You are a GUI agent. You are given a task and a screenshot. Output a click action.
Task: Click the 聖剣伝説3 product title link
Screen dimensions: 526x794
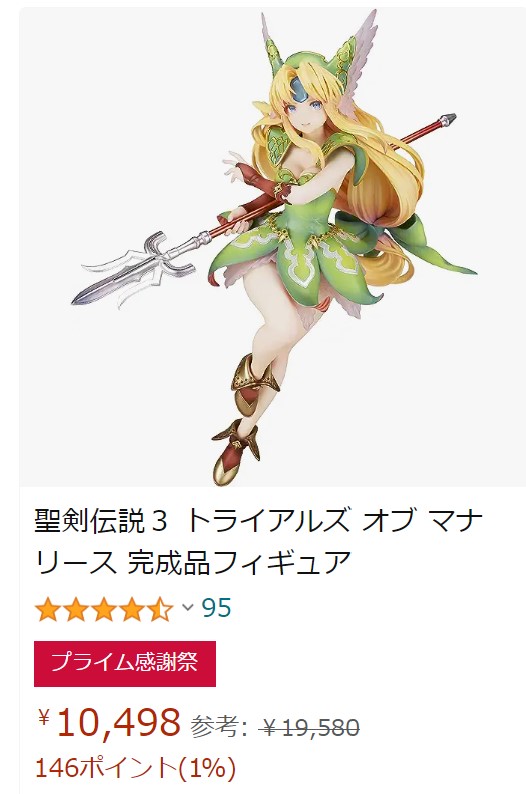[258, 541]
